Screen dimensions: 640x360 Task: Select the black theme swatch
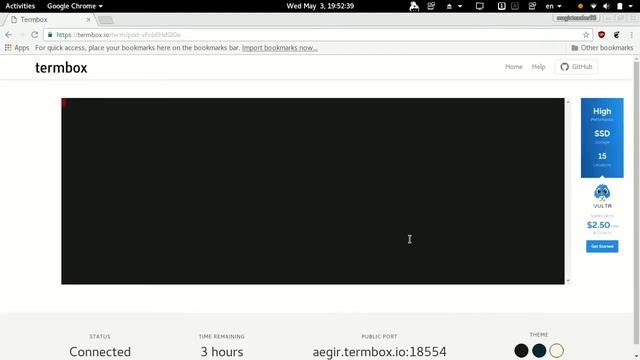pos(521,351)
